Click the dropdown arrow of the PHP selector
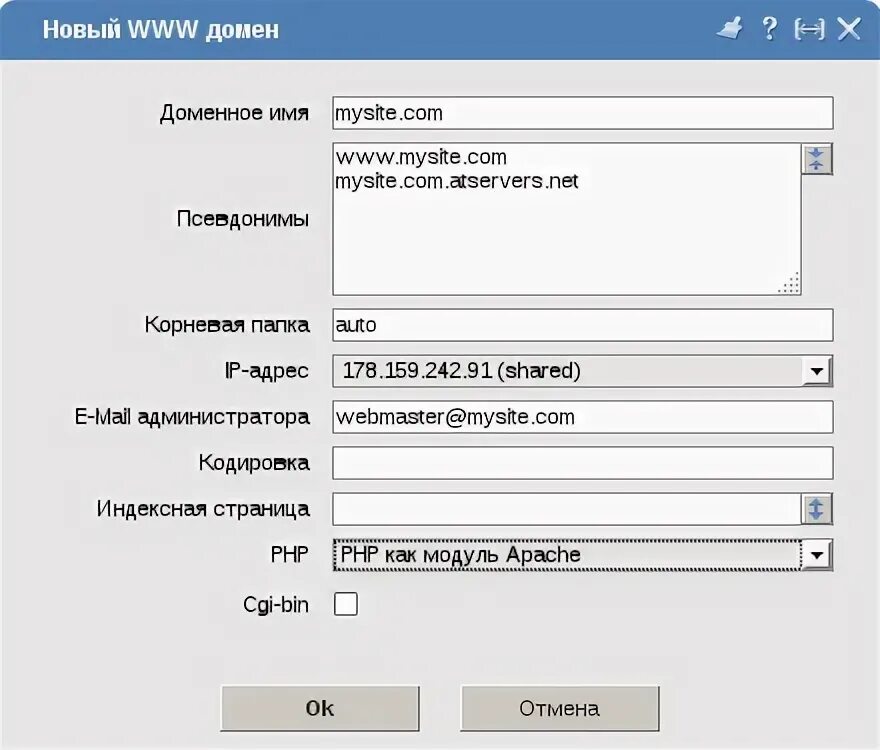This screenshot has height=750, width=880. click(x=818, y=553)
